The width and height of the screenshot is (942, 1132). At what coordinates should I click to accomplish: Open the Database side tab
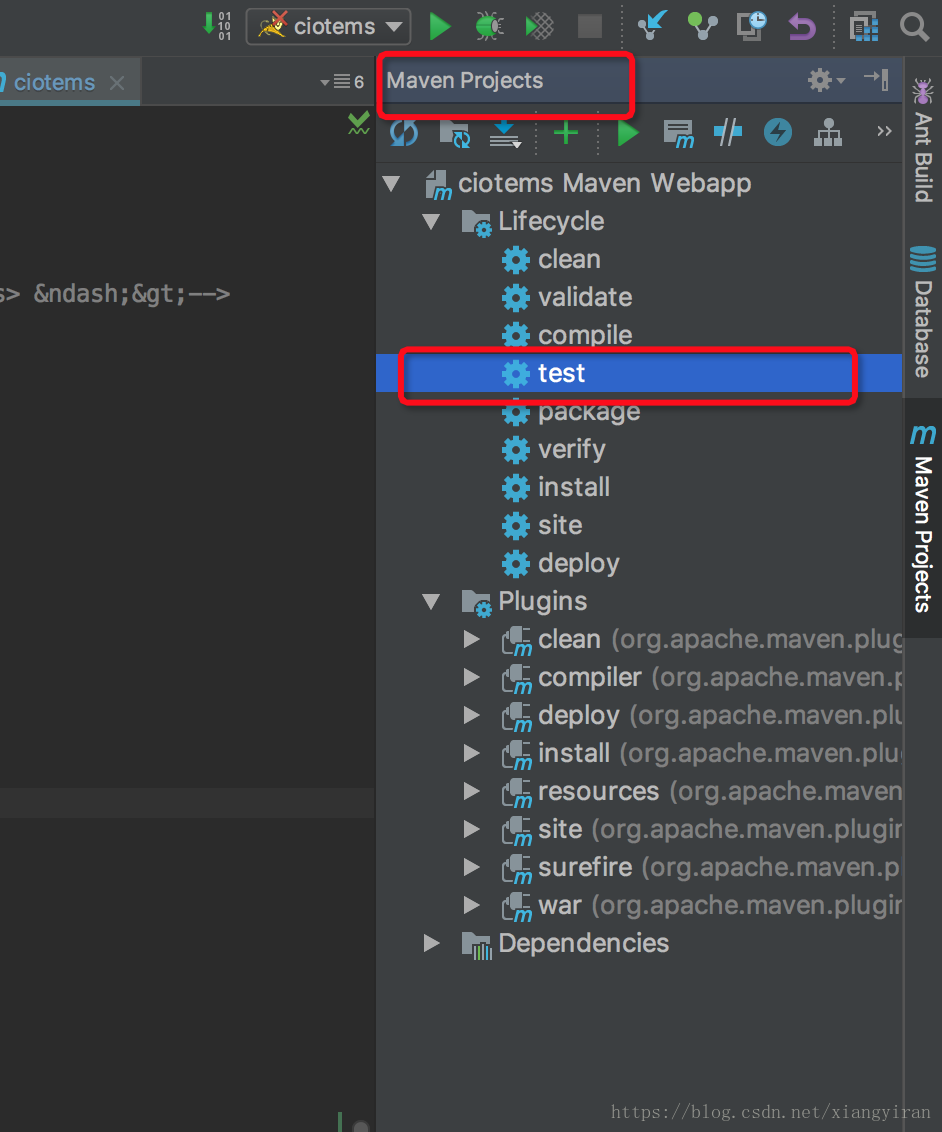coord(923,312)
